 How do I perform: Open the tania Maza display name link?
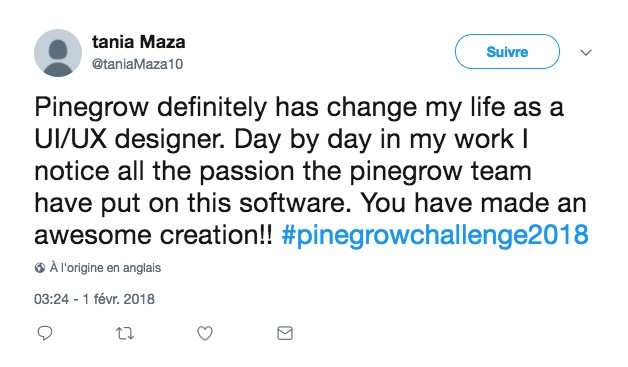pos(139,42)
